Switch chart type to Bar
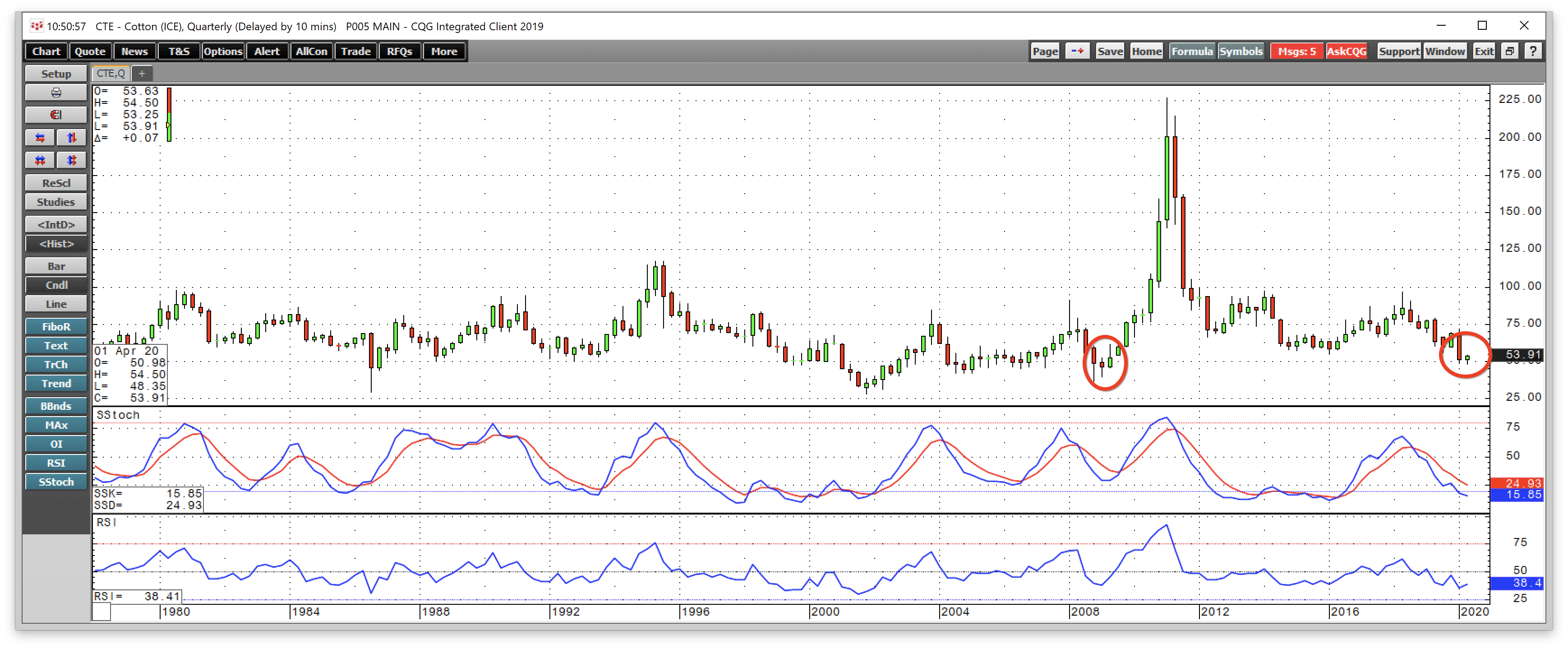This screenshot has width=1568, height=649. (56, 266)
